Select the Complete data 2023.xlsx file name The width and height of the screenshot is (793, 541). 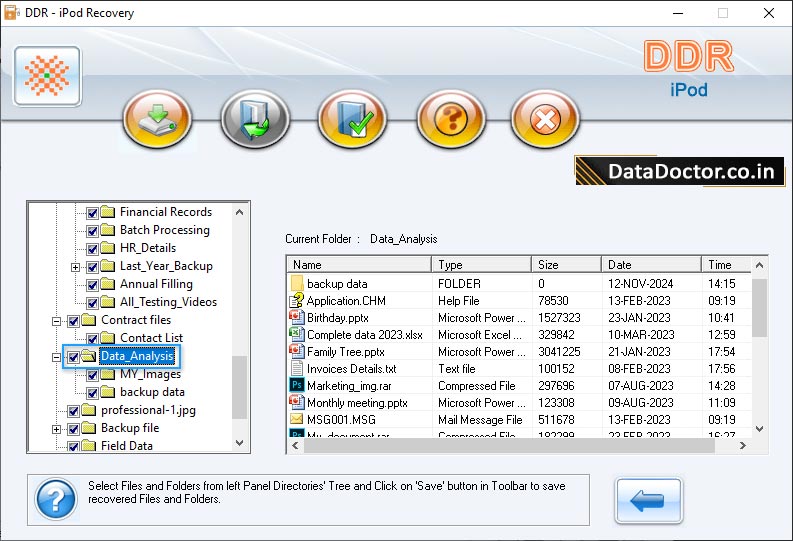pos(365,335)
